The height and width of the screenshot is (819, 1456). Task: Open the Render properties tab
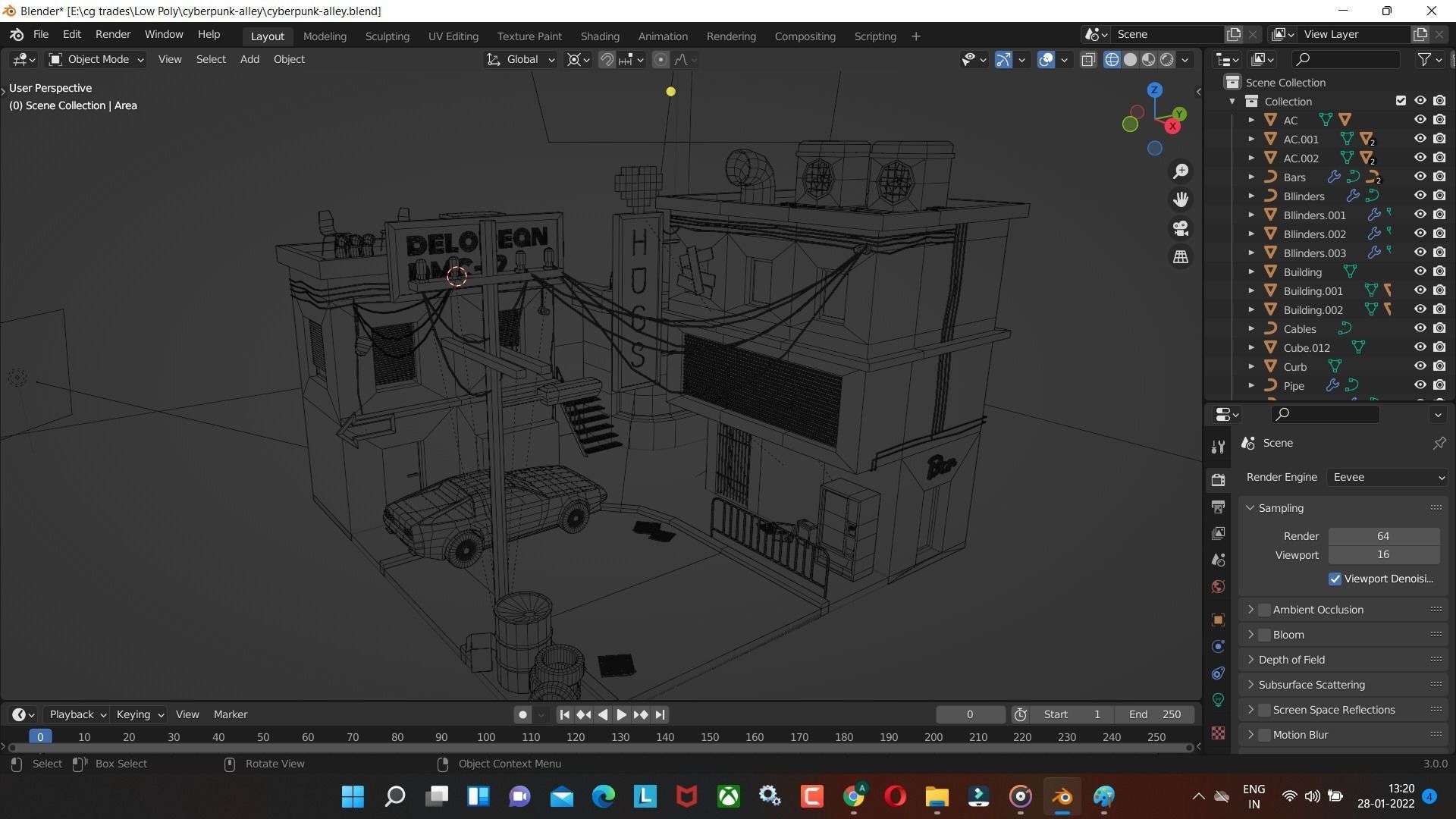1218,479
